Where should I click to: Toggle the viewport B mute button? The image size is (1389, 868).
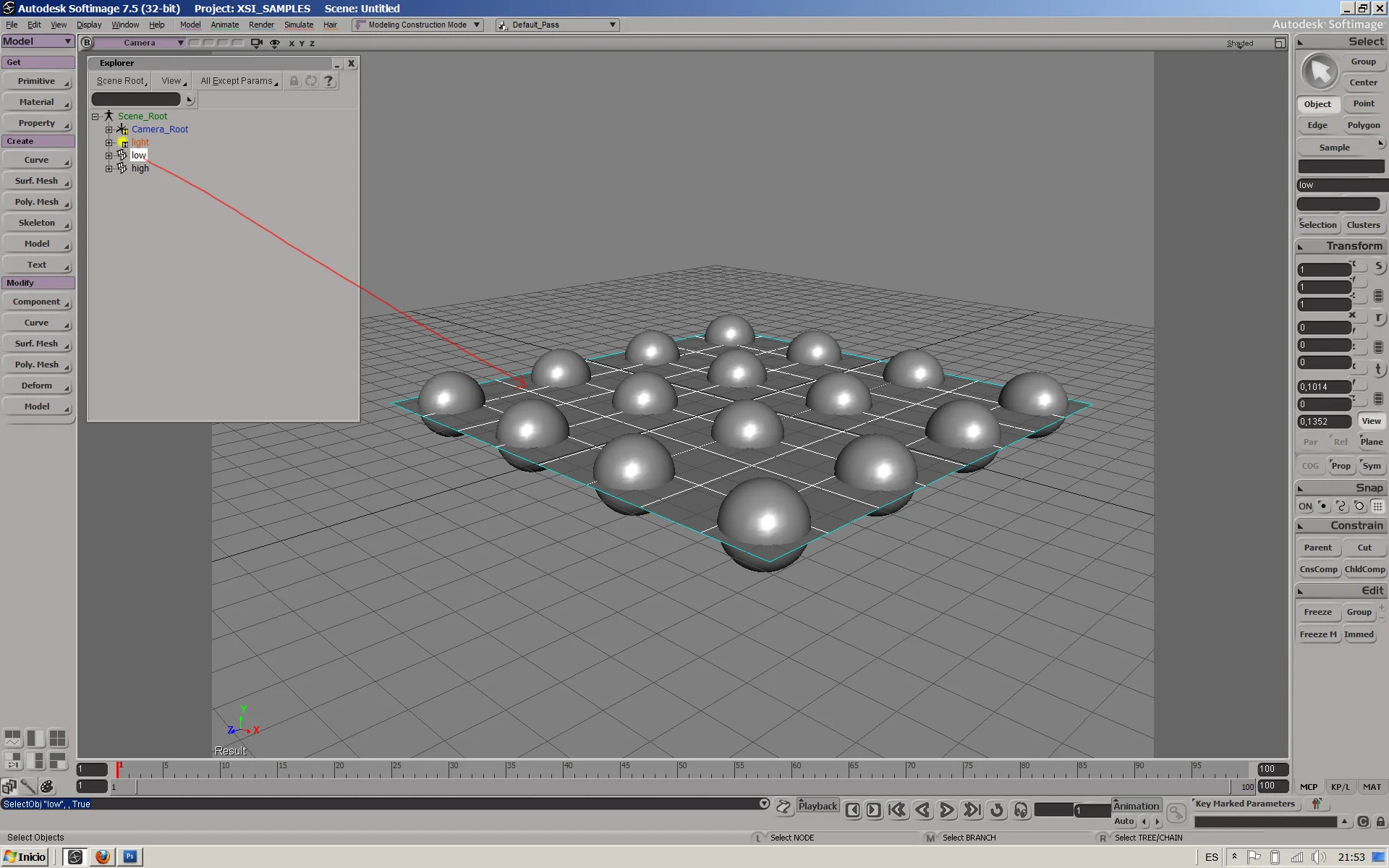(87, 43)
